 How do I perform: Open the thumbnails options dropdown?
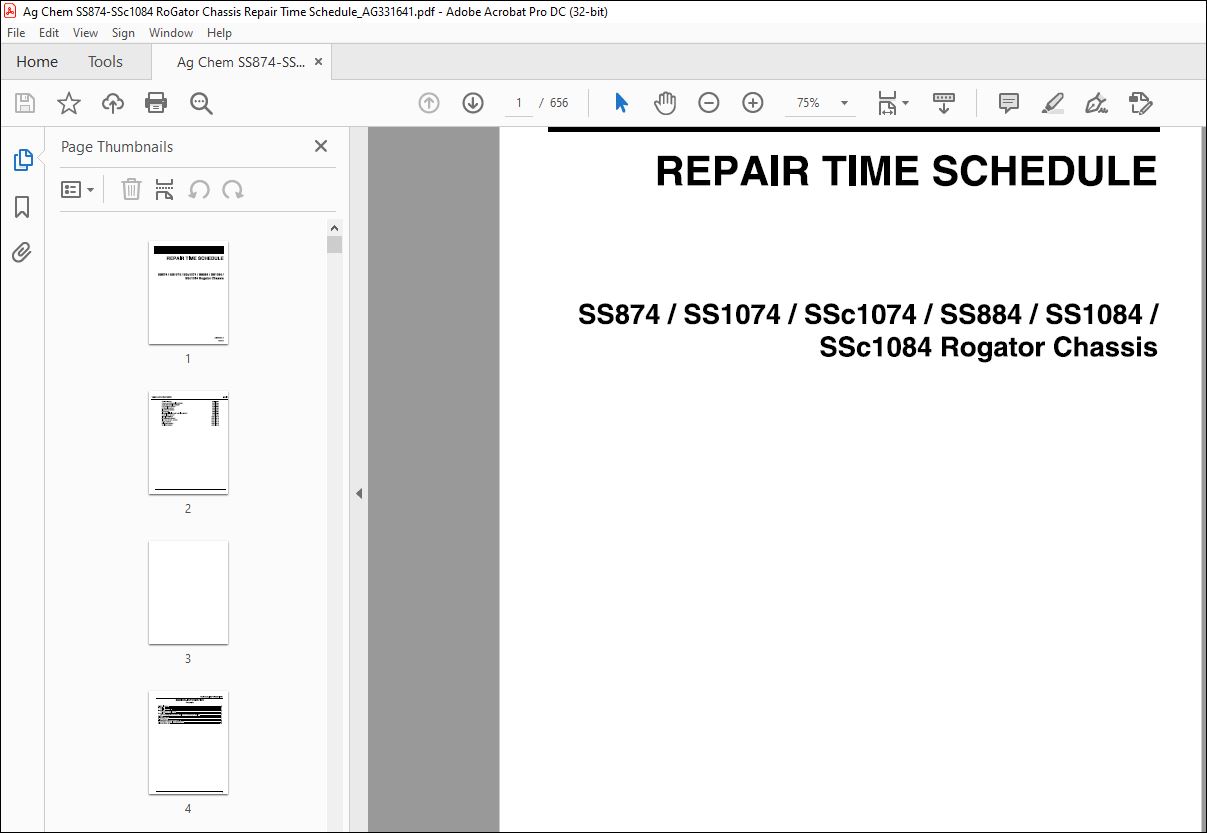[x=77, y=190]
